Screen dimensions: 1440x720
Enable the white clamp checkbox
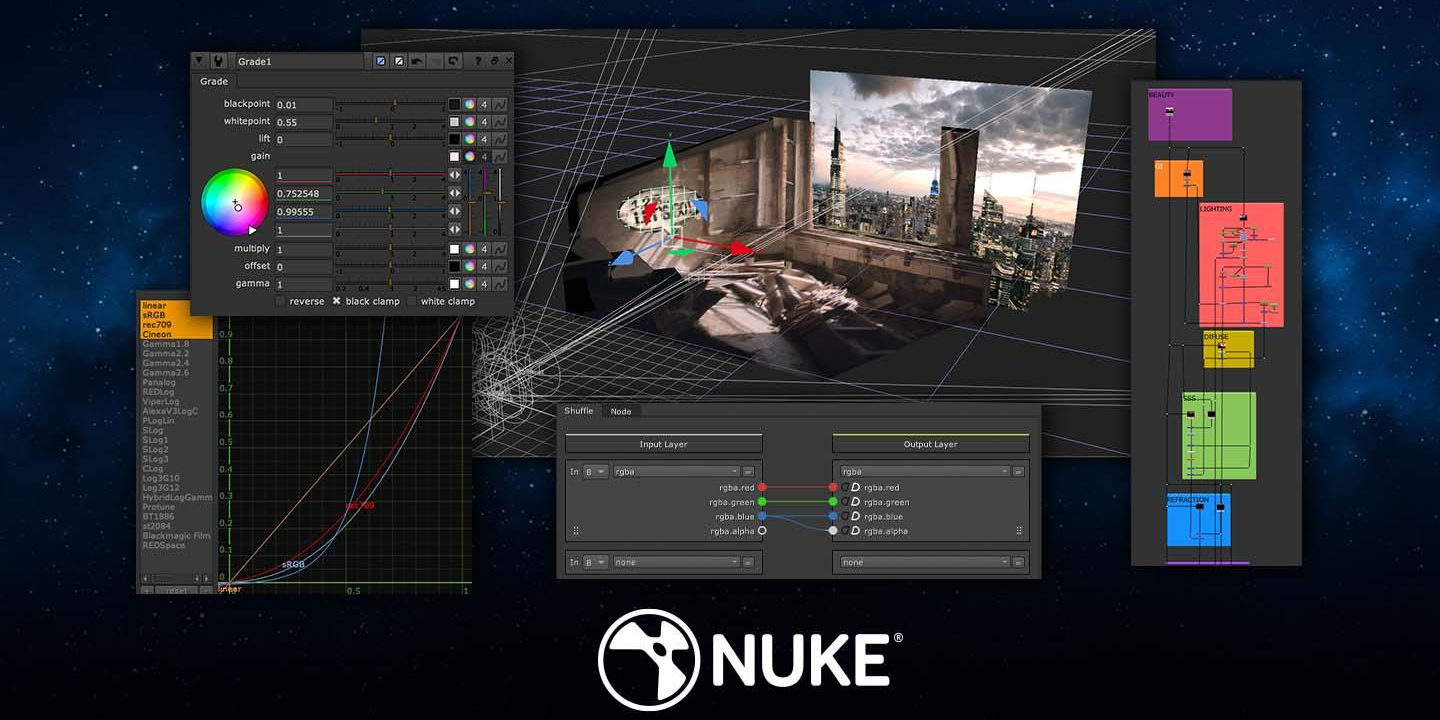pos(412,300)
